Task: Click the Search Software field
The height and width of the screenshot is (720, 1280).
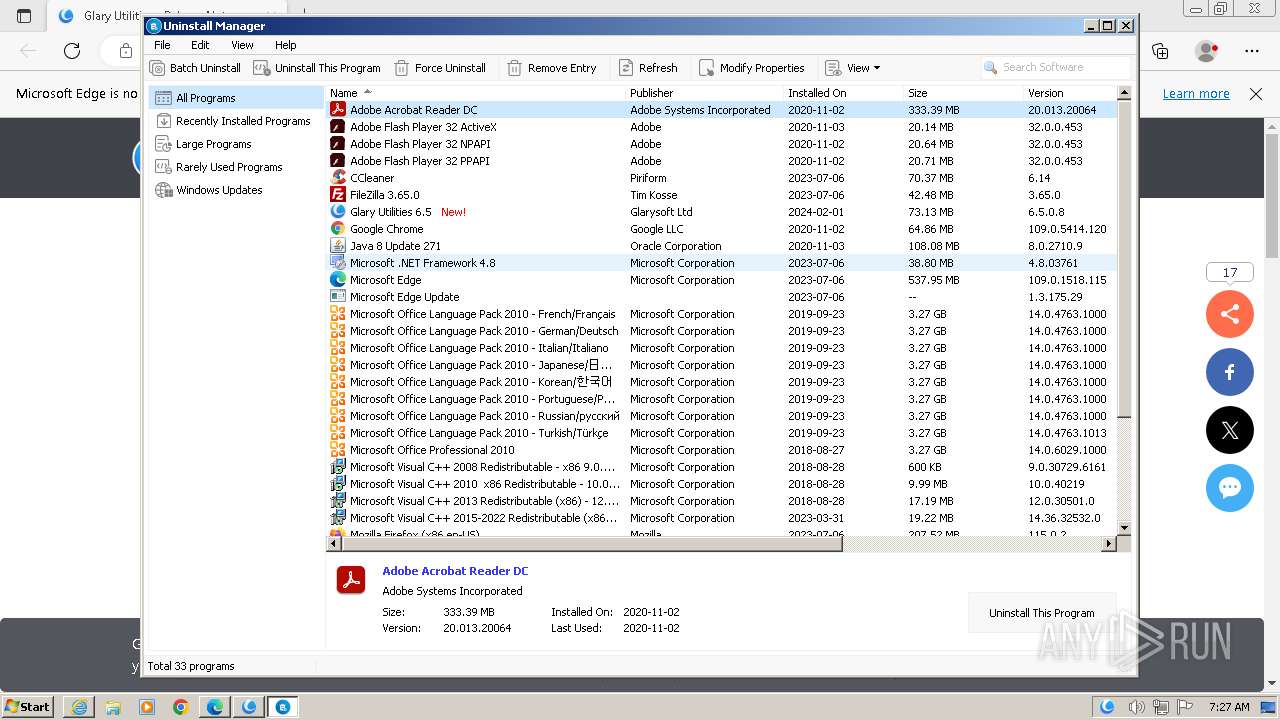Action: click(1055, 67)
